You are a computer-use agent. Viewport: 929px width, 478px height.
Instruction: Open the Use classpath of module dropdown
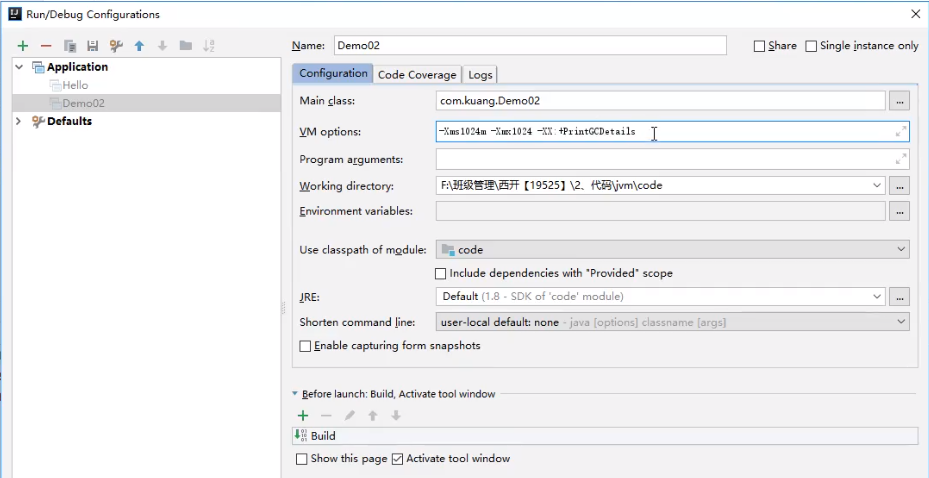point(901,249)
